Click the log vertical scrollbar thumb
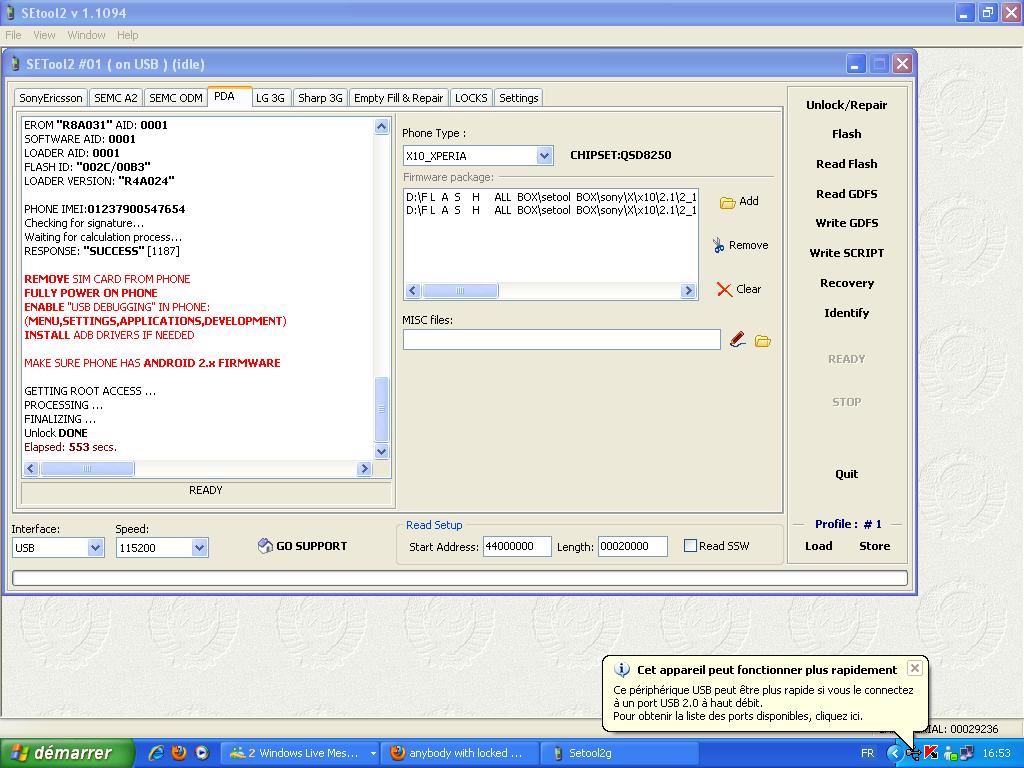Image resolution: width=1024 pixels, height=768 pixels. [x=381, y=409]
